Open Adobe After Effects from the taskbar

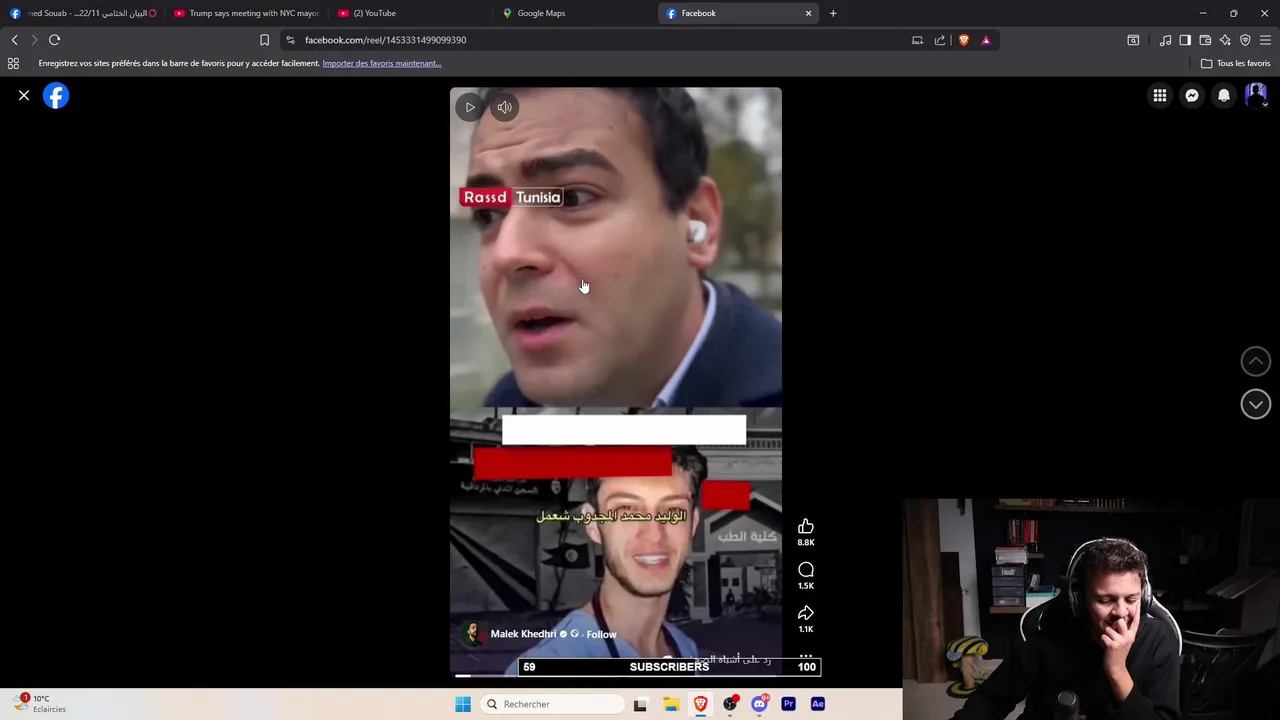818,704
